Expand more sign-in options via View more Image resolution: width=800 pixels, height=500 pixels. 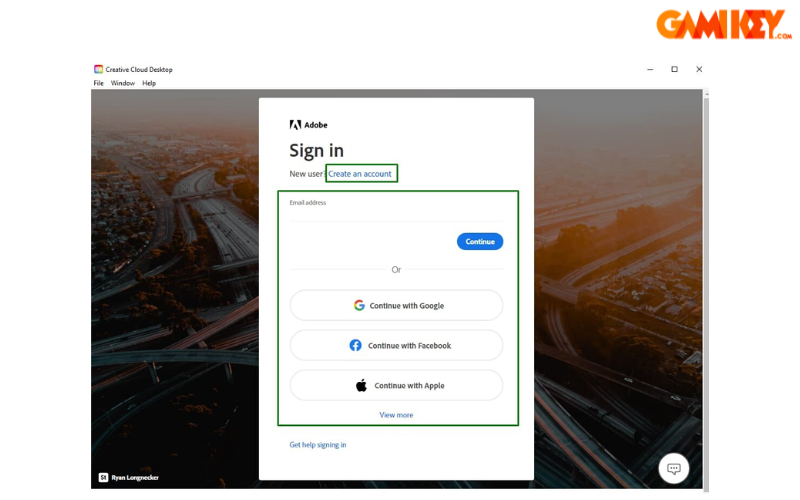396,415
